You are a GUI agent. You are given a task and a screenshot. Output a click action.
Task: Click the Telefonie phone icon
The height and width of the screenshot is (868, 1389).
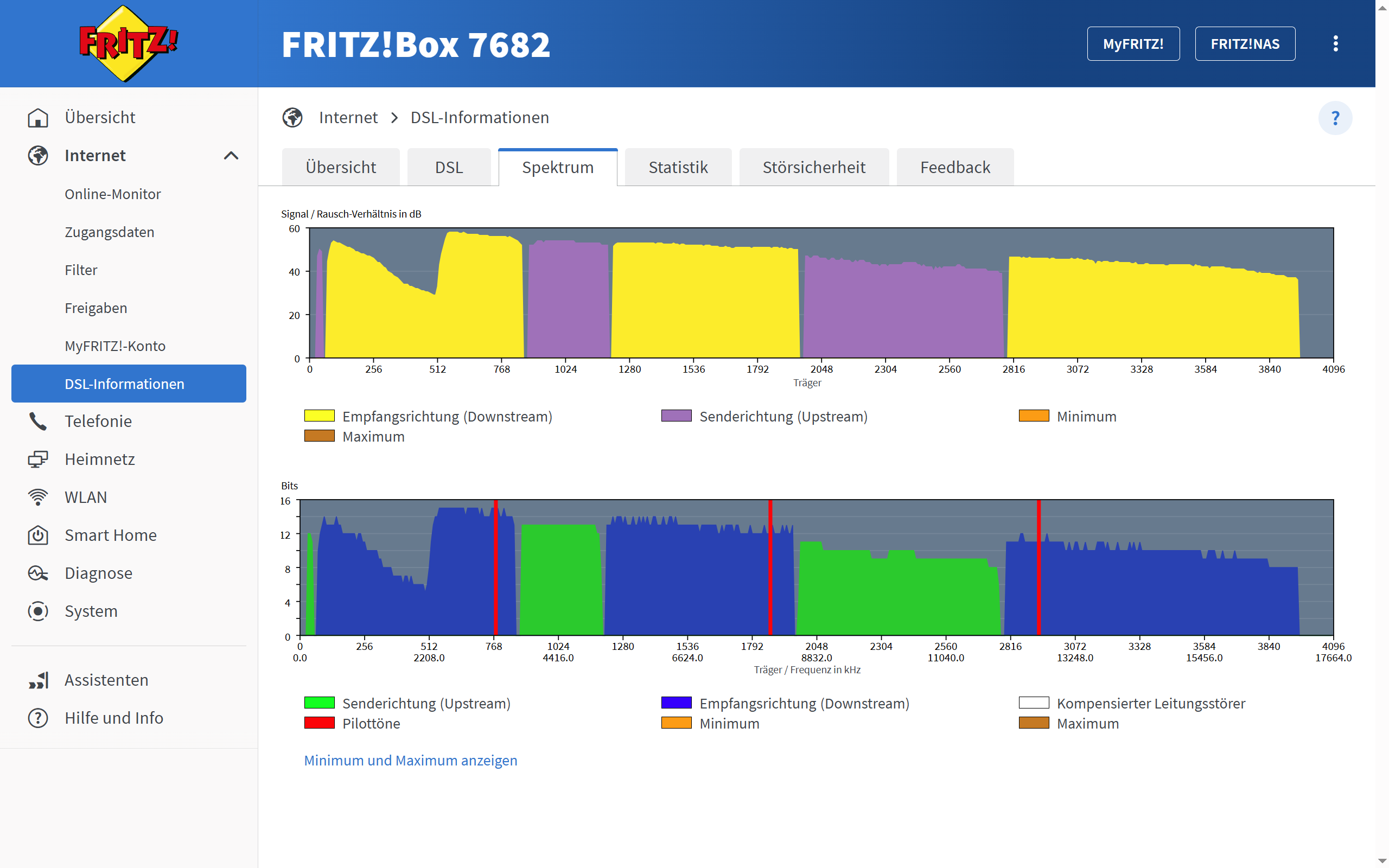38,422
